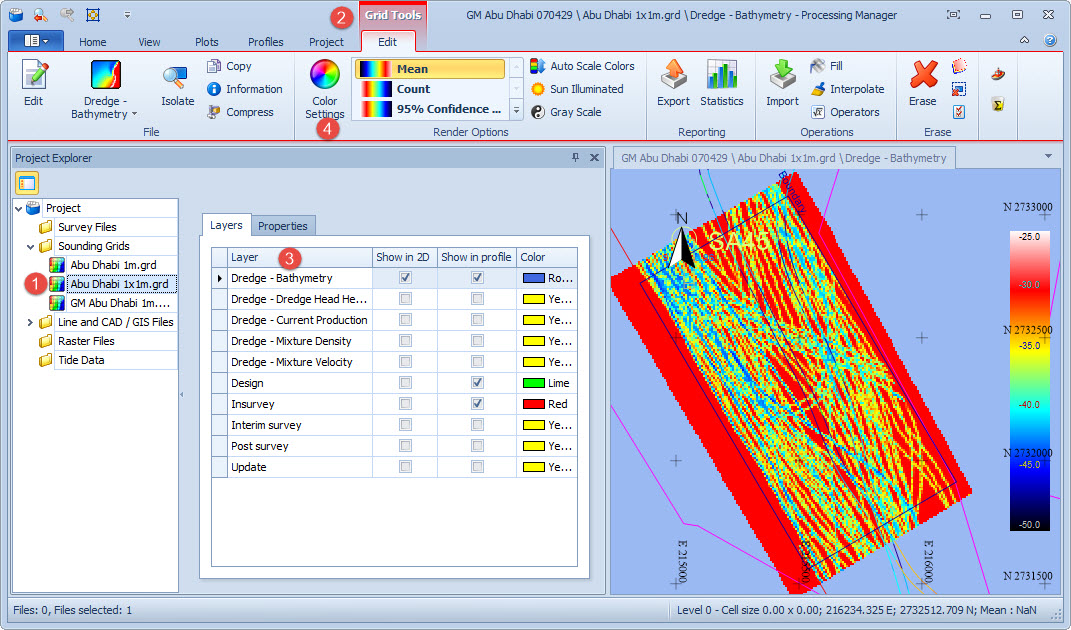Enable Show in 2D for Post survey
The height and width of the screenshot is (630, 1071).
[x=405, y=446]
